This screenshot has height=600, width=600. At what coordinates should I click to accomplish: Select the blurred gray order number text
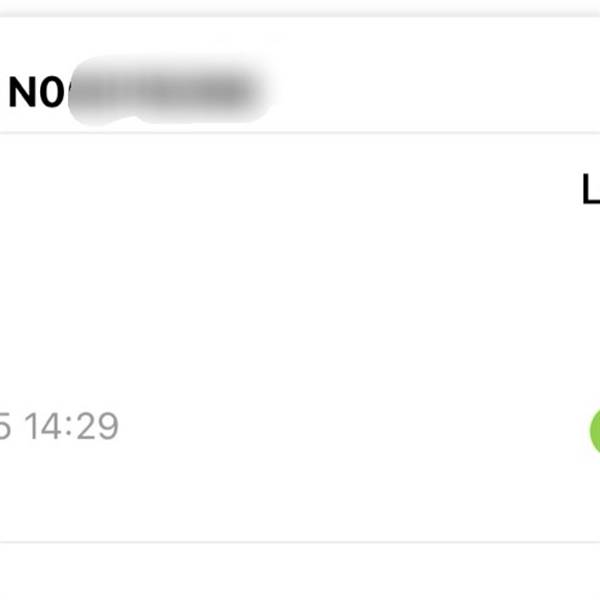(168, 91)
